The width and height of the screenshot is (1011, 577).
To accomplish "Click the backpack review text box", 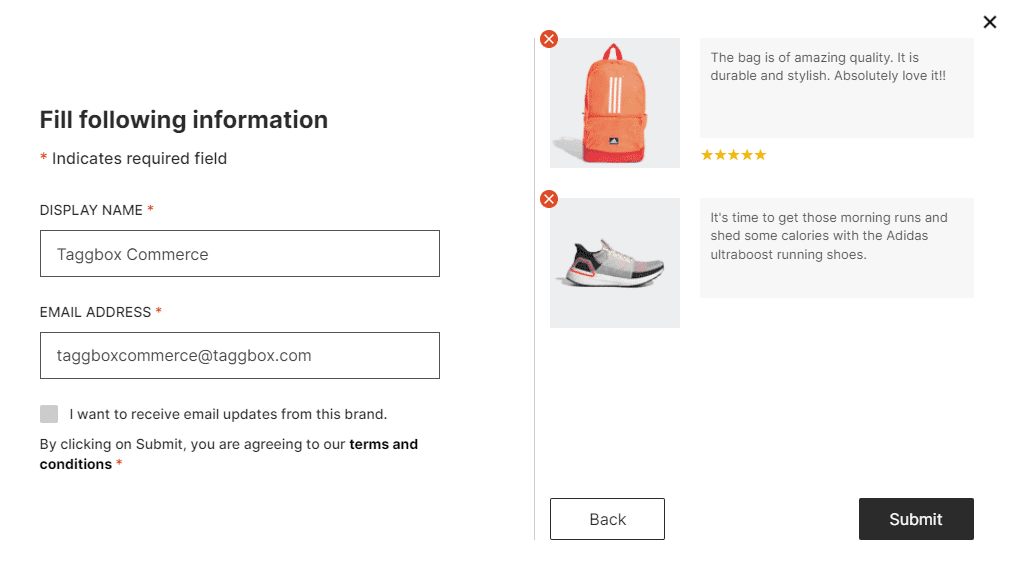I will pyautogui.click(x=836, y=88).
